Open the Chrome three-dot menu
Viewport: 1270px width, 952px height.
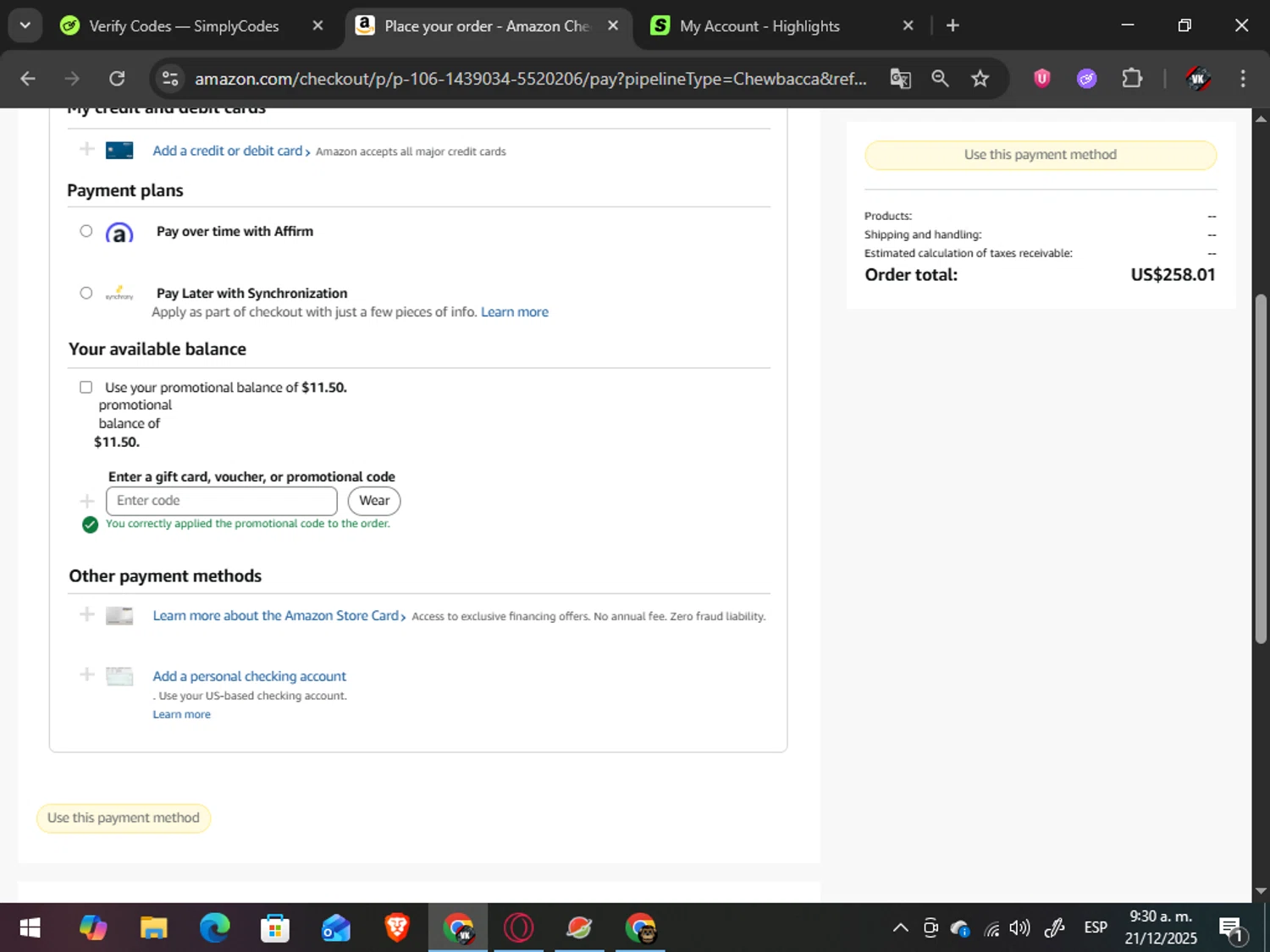[1243, 79]
